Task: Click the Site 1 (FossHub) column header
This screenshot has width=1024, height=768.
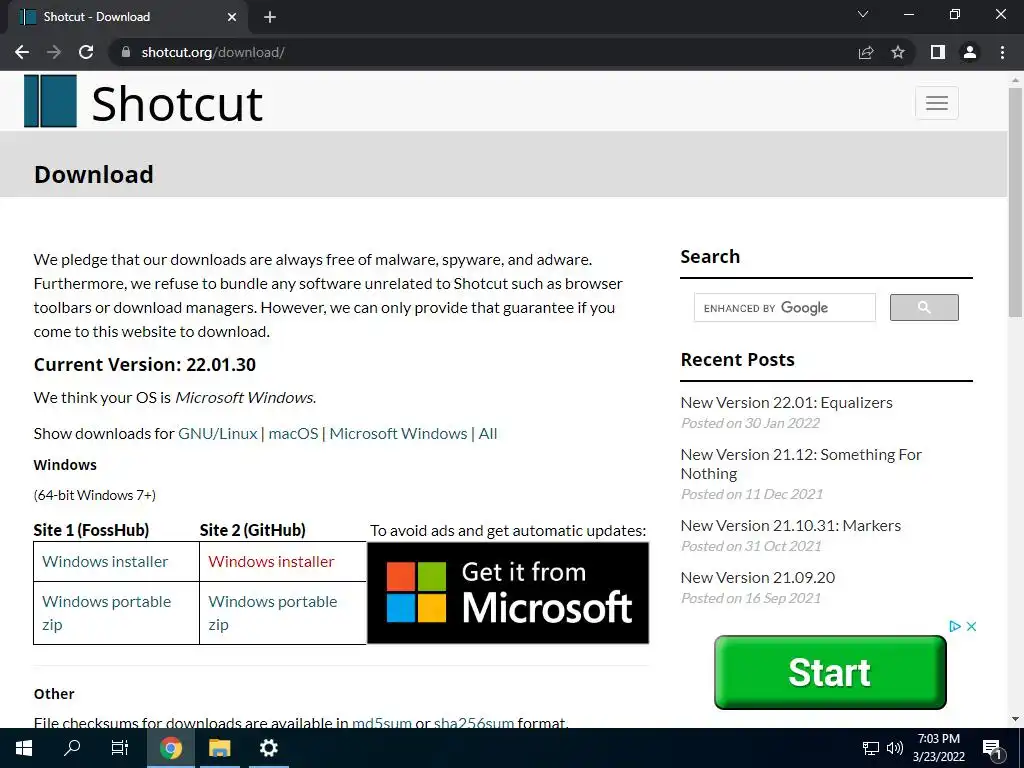Action: 91,530
